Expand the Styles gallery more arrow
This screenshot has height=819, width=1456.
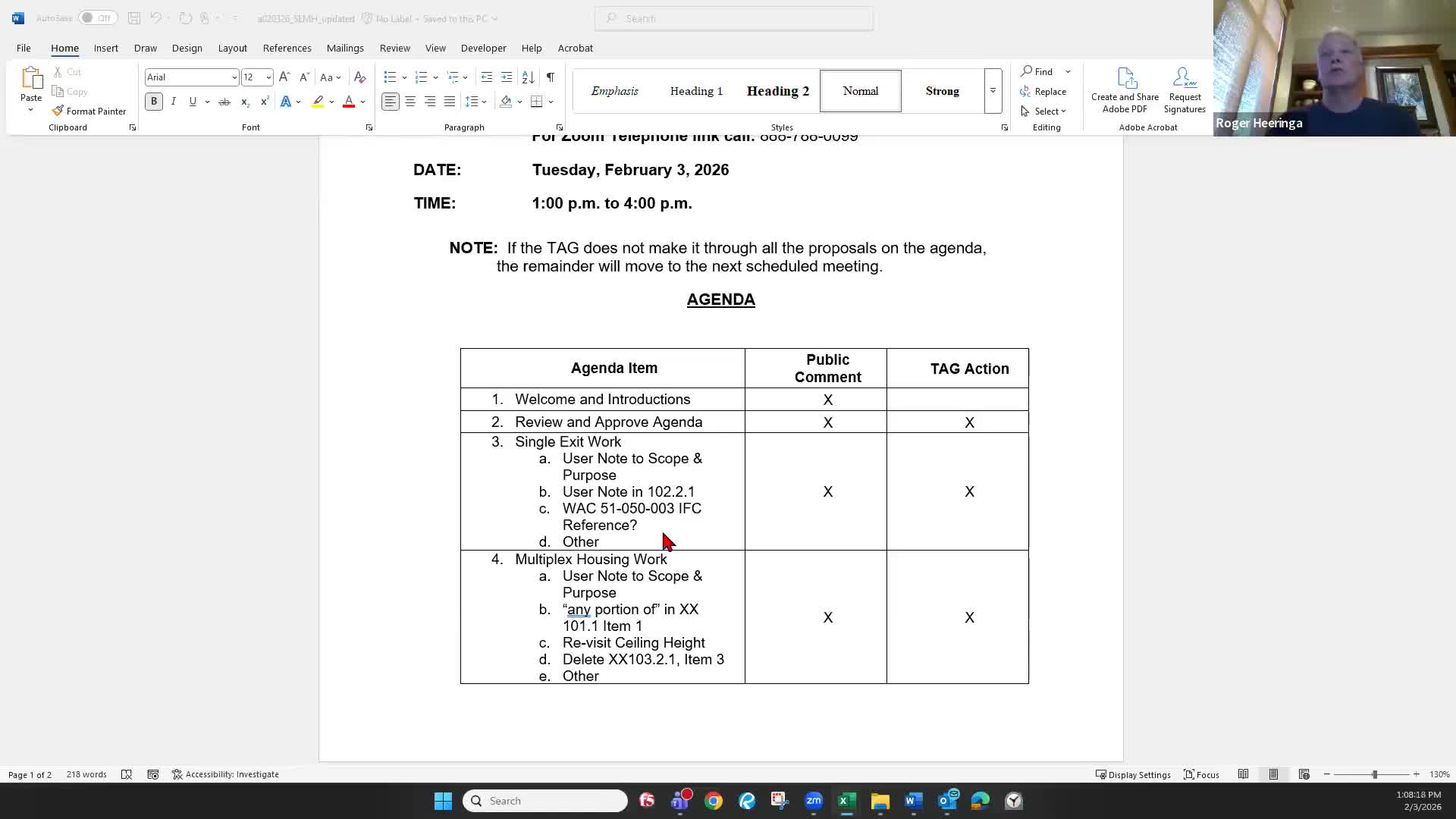coord(993,91)
